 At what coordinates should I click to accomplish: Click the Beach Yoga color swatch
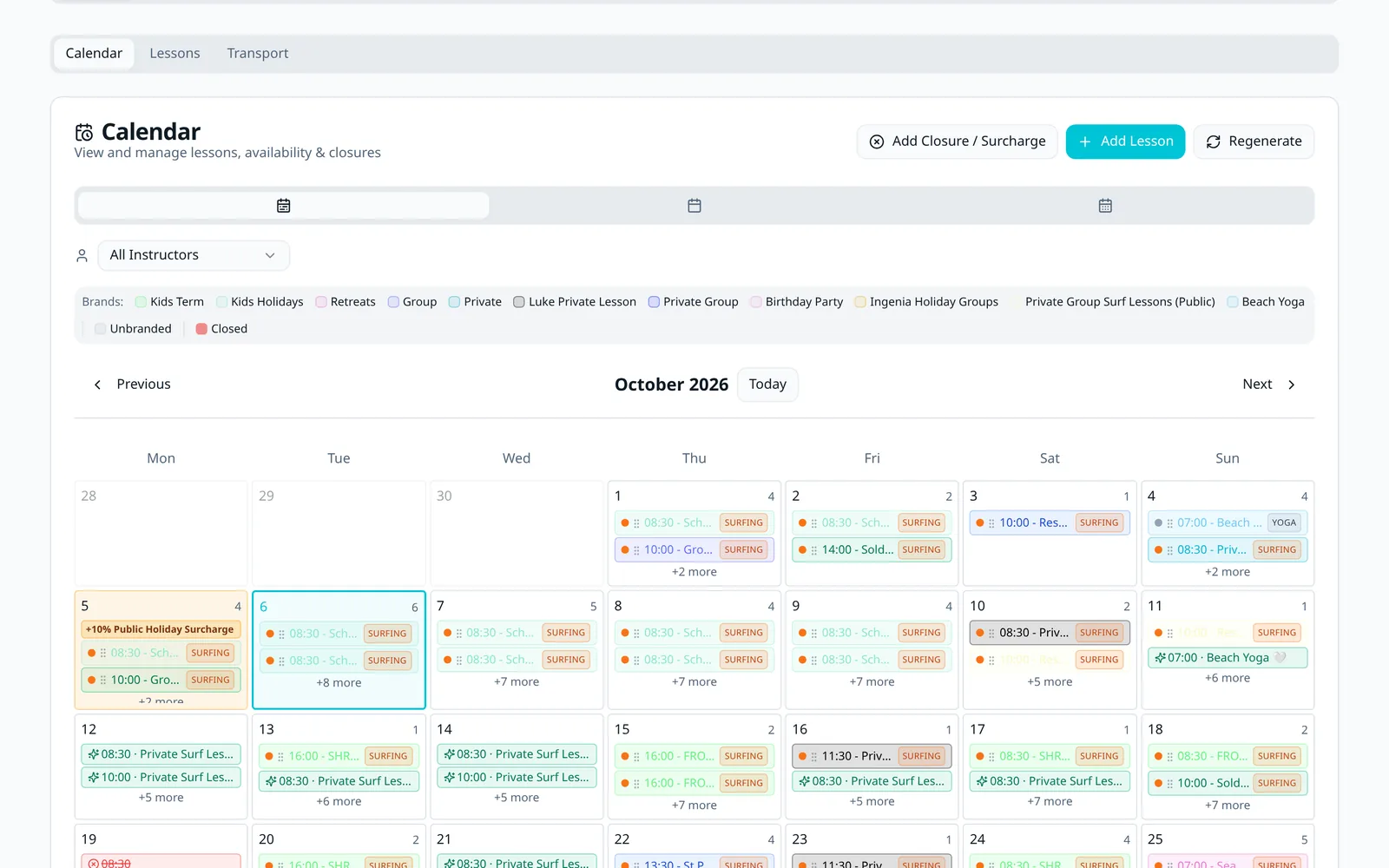tap(1233, 302)
